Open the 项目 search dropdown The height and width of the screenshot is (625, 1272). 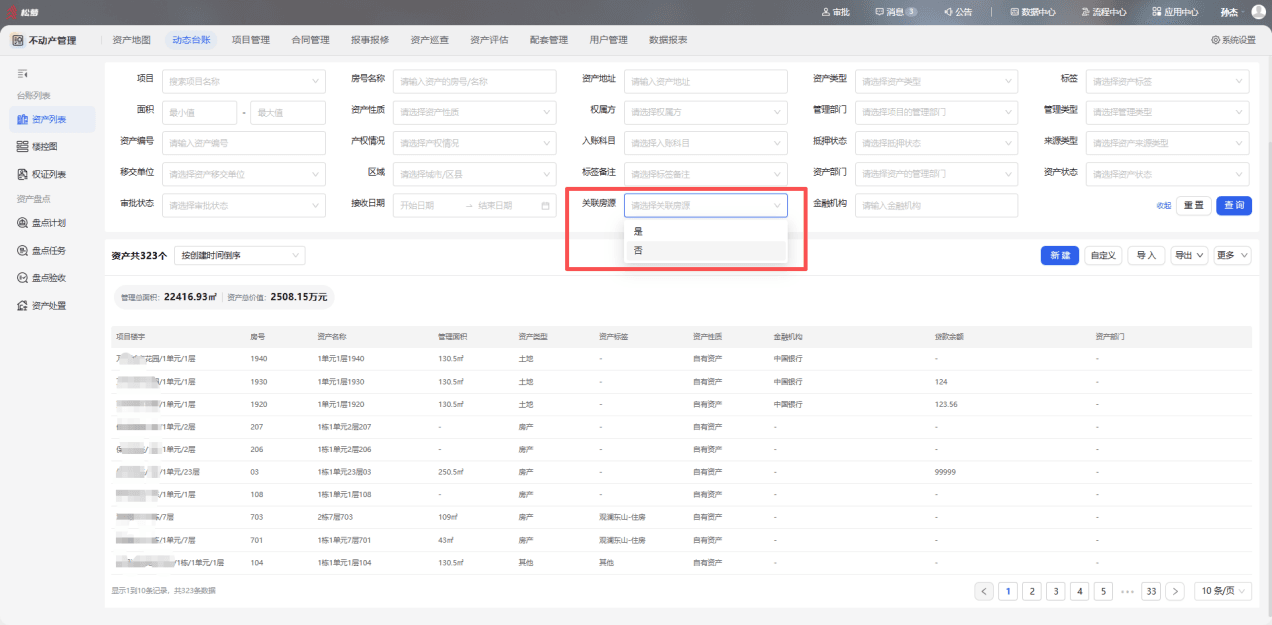coord(244,81)
